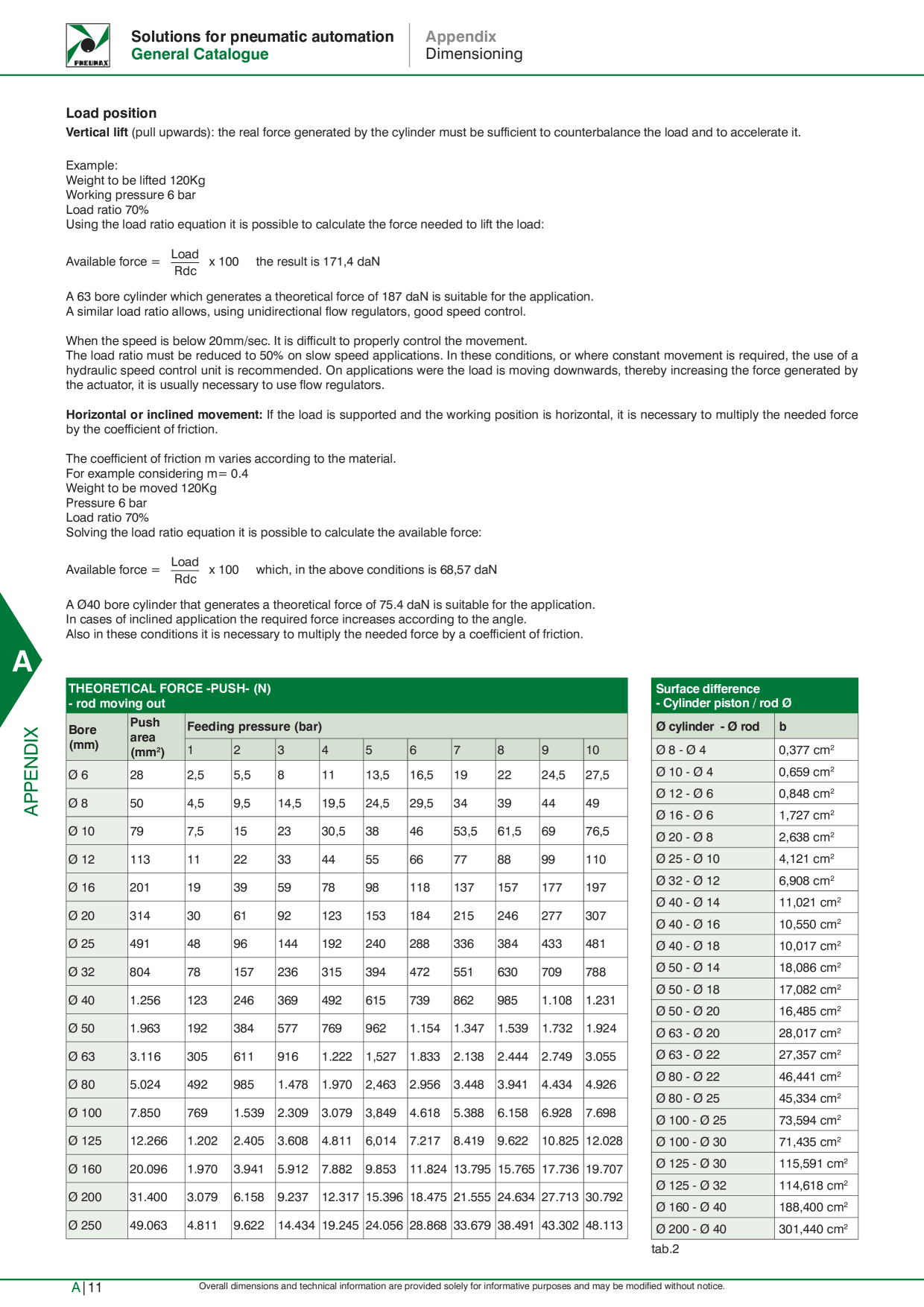Viewport: 924px width, 1307px height.
Task: Click 'Horizontal or inclined movement:' bold text
Action: 164,415
